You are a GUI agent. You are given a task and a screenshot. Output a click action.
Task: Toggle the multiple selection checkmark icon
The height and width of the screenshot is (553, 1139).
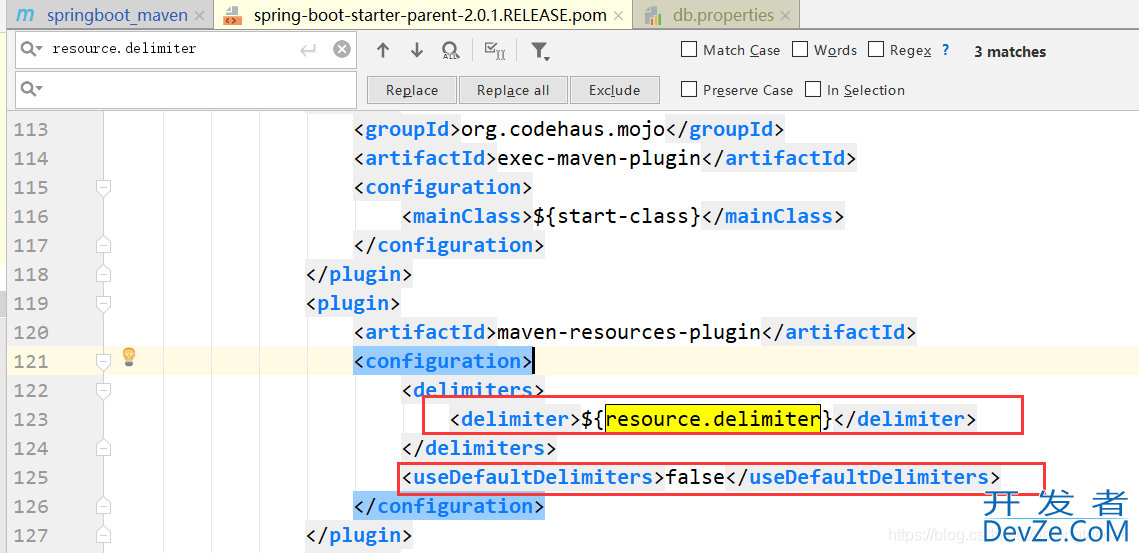coord(495,50)
